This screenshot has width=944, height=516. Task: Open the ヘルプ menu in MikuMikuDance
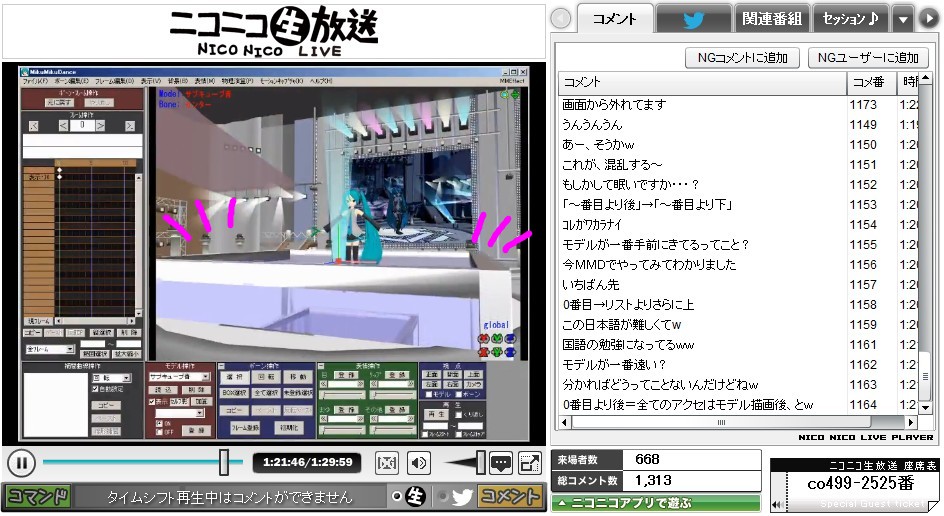(x=320, y=81)
